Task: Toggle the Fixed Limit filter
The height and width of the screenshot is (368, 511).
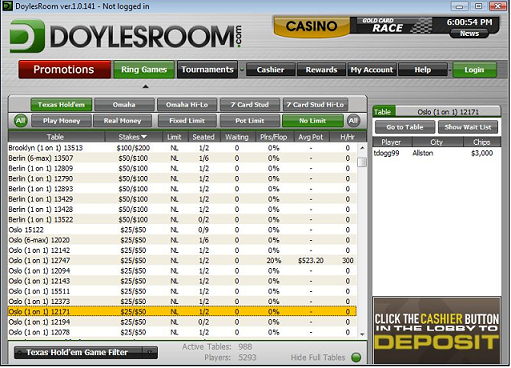Action: pyautogui.click(x=187, y=121)
